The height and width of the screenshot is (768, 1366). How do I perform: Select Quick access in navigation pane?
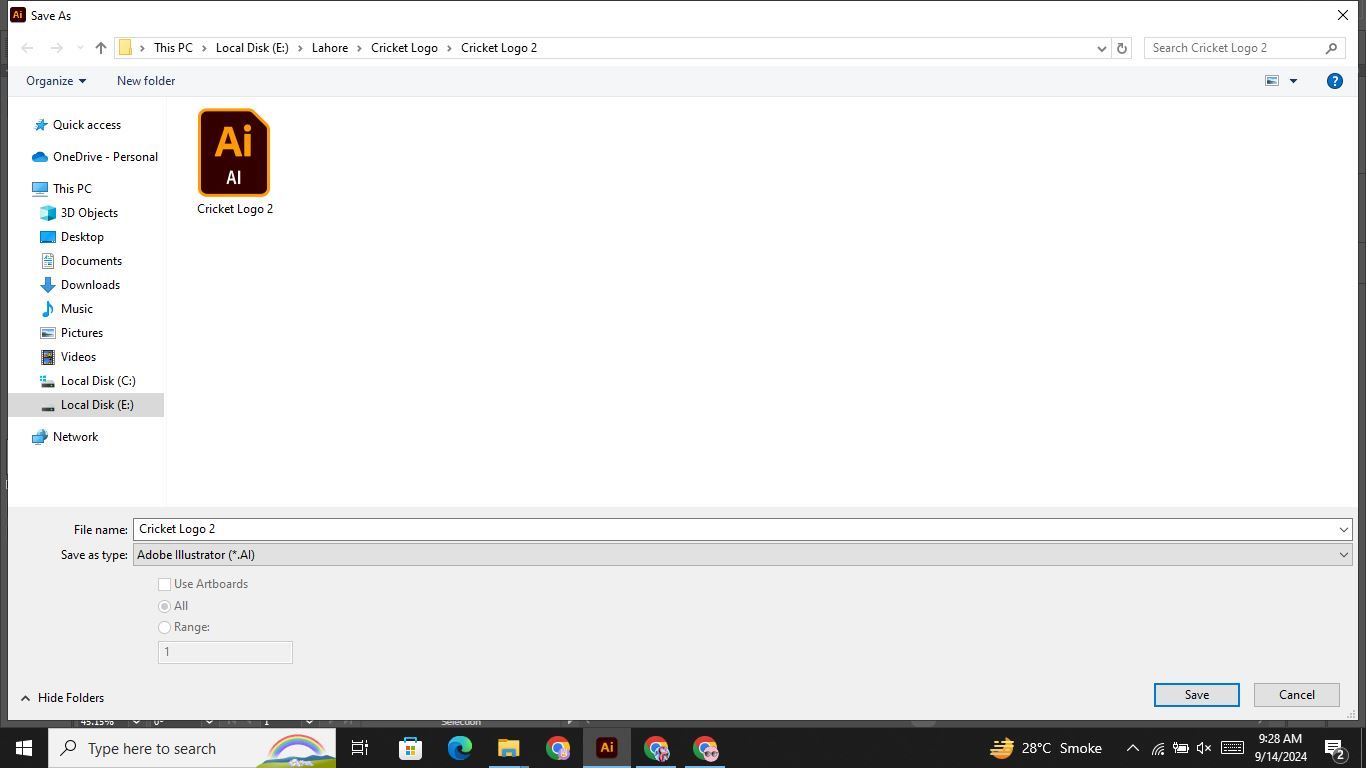pos(87,125)
